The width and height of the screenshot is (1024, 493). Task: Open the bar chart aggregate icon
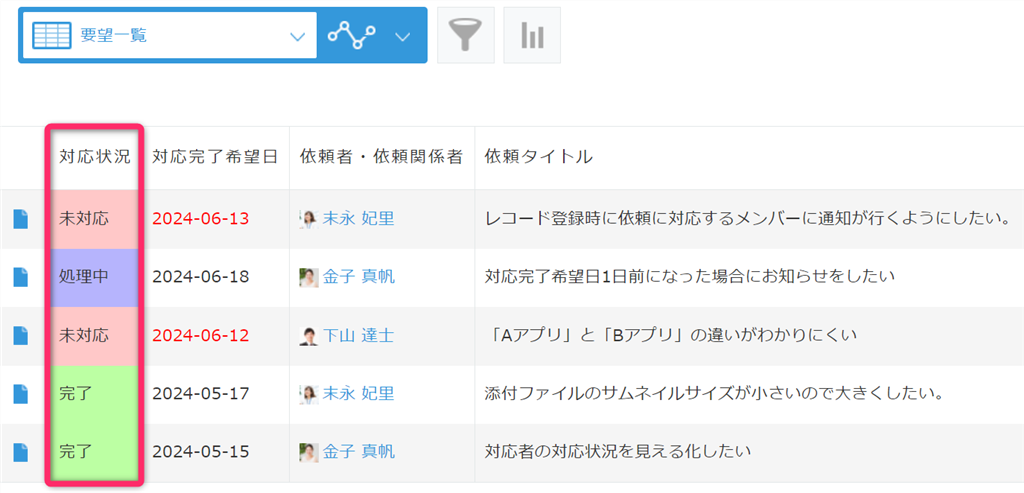pos(532,36)
